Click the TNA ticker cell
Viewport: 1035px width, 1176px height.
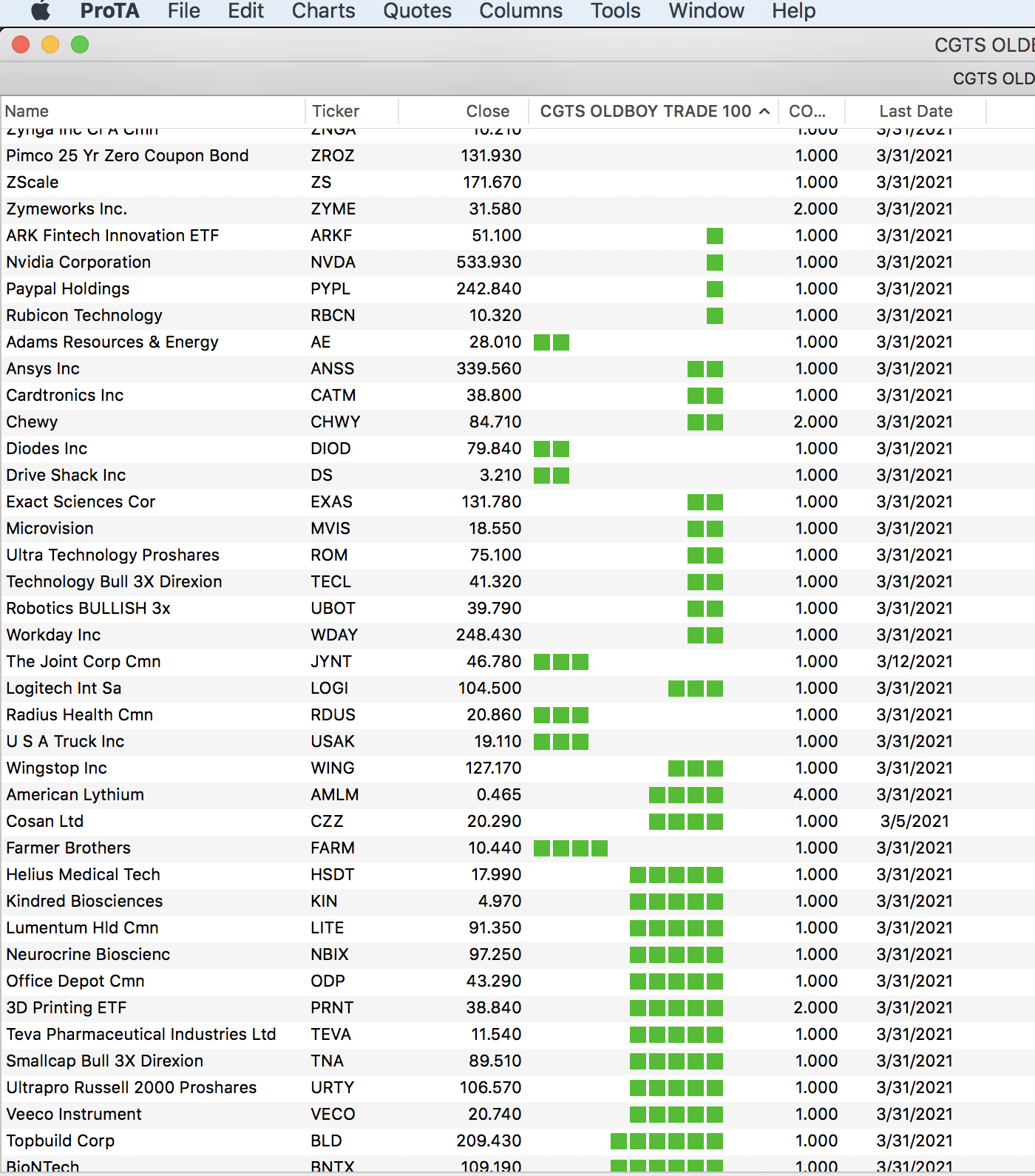click(x=328, y=1061)
